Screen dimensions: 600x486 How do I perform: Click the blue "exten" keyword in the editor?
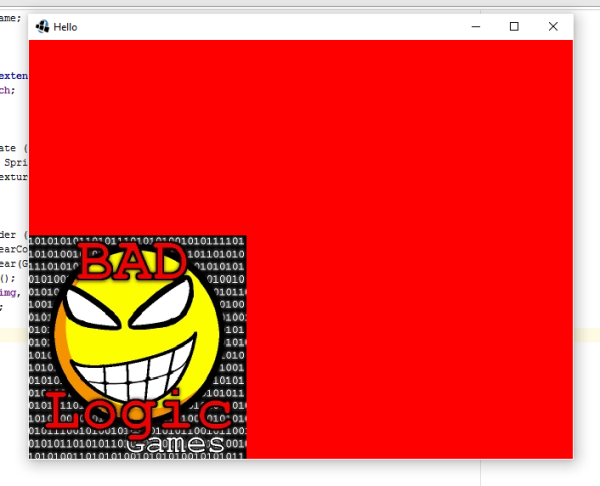(13, 75)
